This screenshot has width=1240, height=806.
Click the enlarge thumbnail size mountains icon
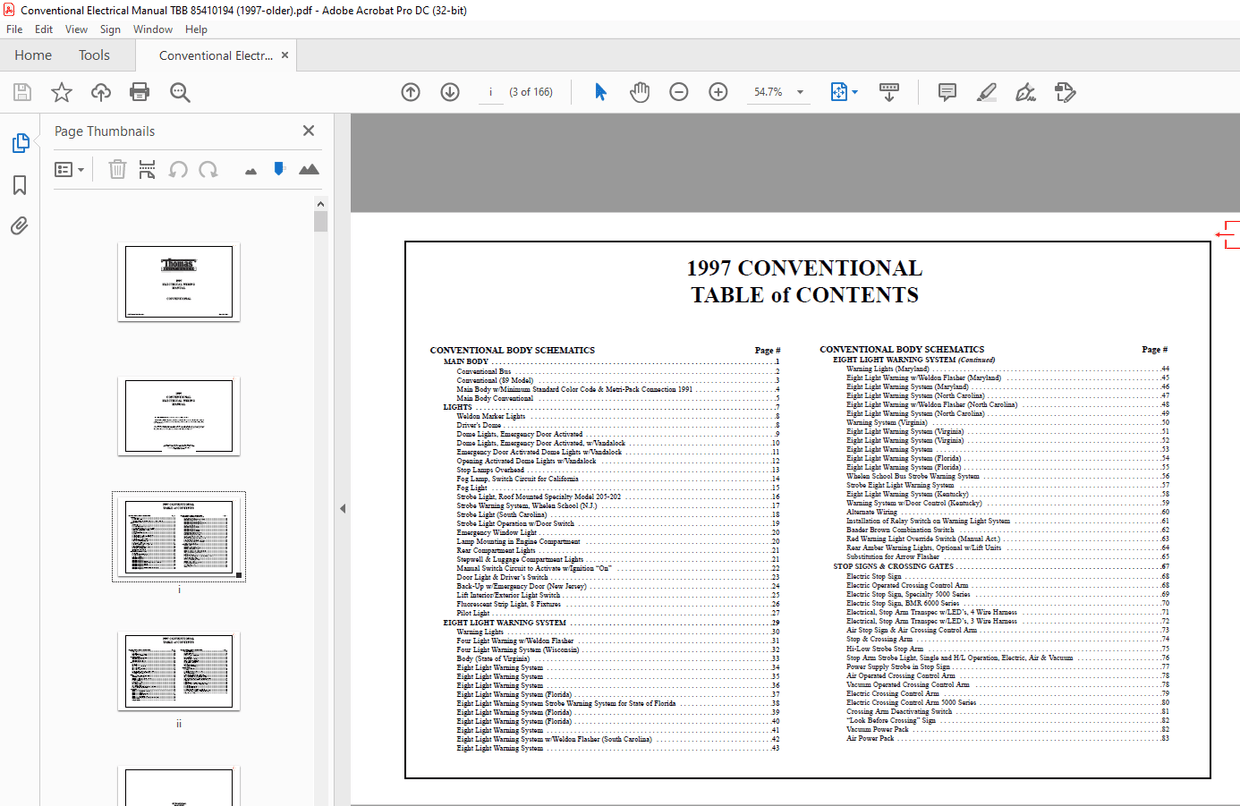click(x=309, y=170)
